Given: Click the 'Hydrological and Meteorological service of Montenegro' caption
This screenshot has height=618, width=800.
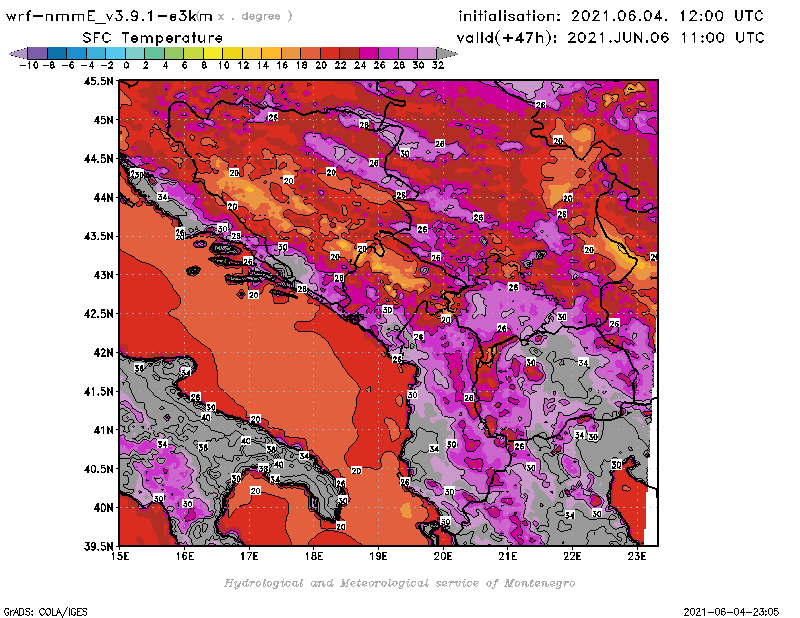Looking at the screenshot, I should pos(399,583).
